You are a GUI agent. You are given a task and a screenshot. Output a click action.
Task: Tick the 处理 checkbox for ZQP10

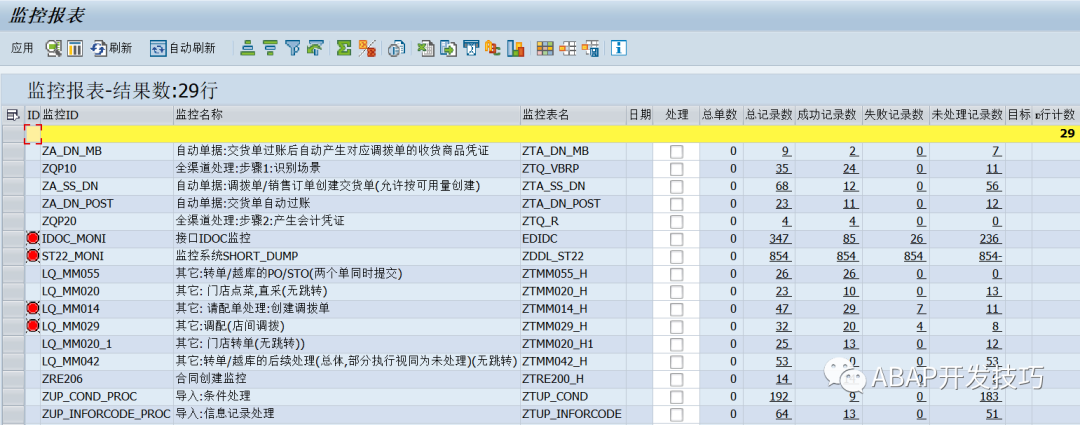[x=677, y=168]
